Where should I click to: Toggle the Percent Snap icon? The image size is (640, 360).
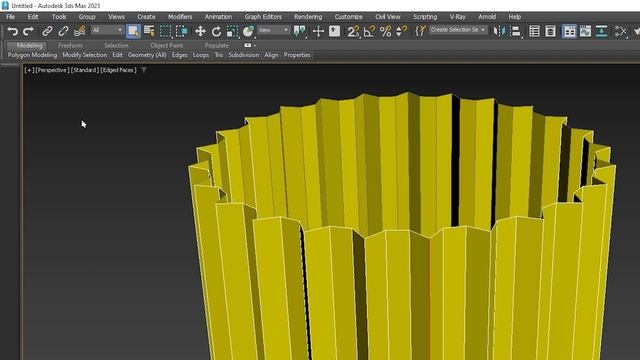[x=385, y=31]
